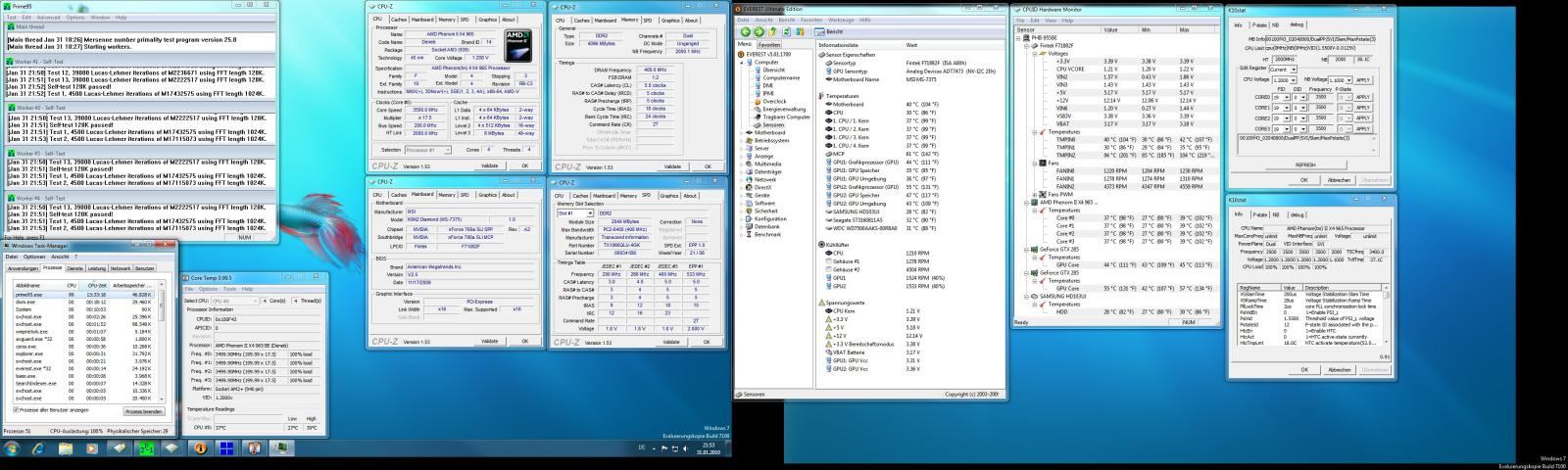The height and width of the screenshot is (470, 1568).
Task: Select explorer.exe row in Task Manager
Action: point(84,353)
